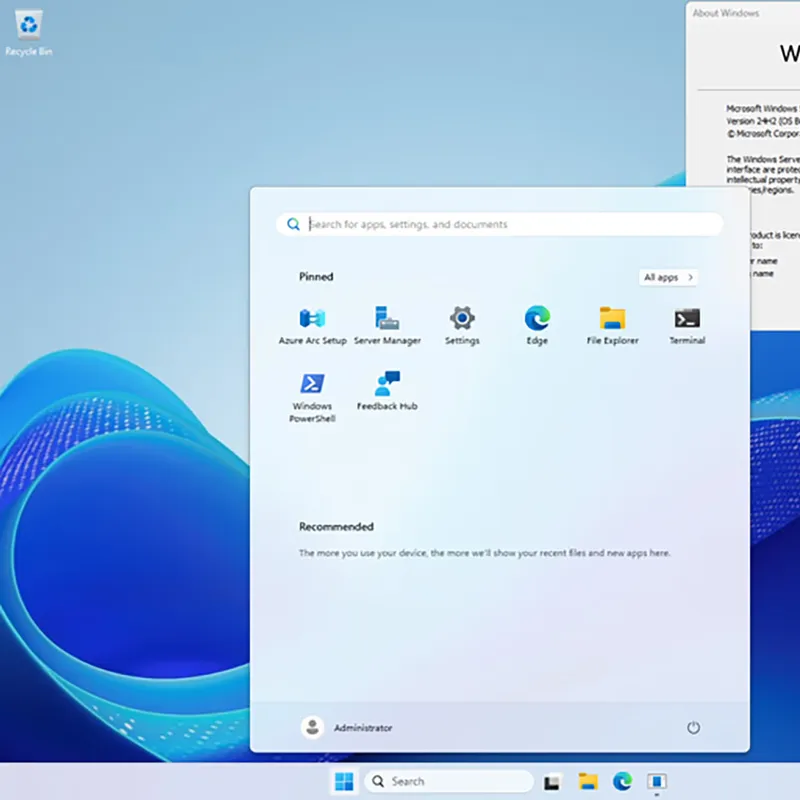Open Settings pinned app

[x=462, y=326]
